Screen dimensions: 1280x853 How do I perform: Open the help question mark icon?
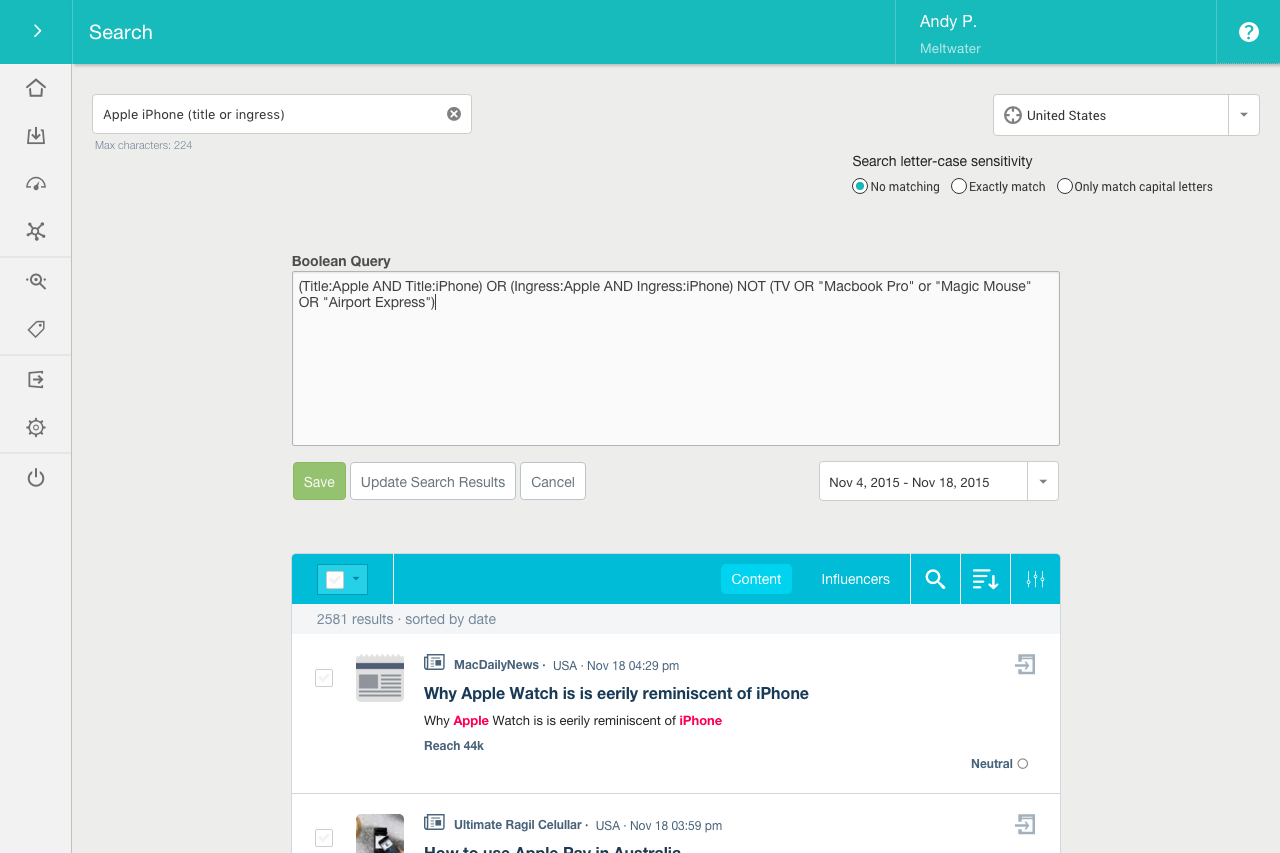pos(1248,32)
